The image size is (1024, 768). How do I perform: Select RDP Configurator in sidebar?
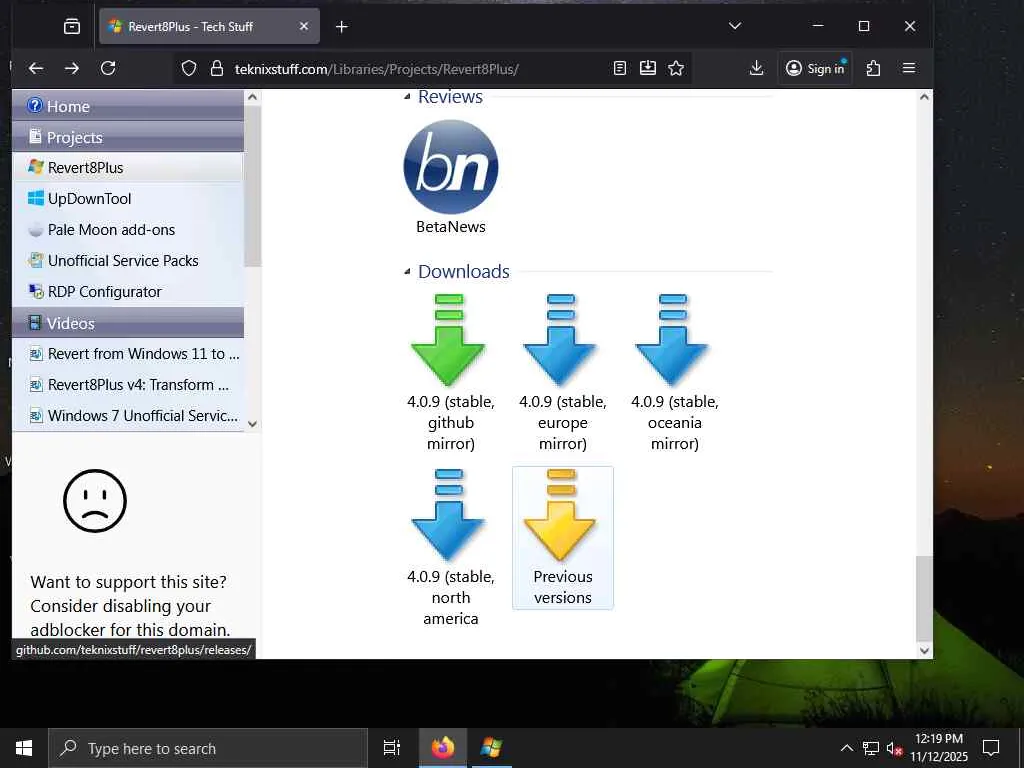[x=128, y=291]
